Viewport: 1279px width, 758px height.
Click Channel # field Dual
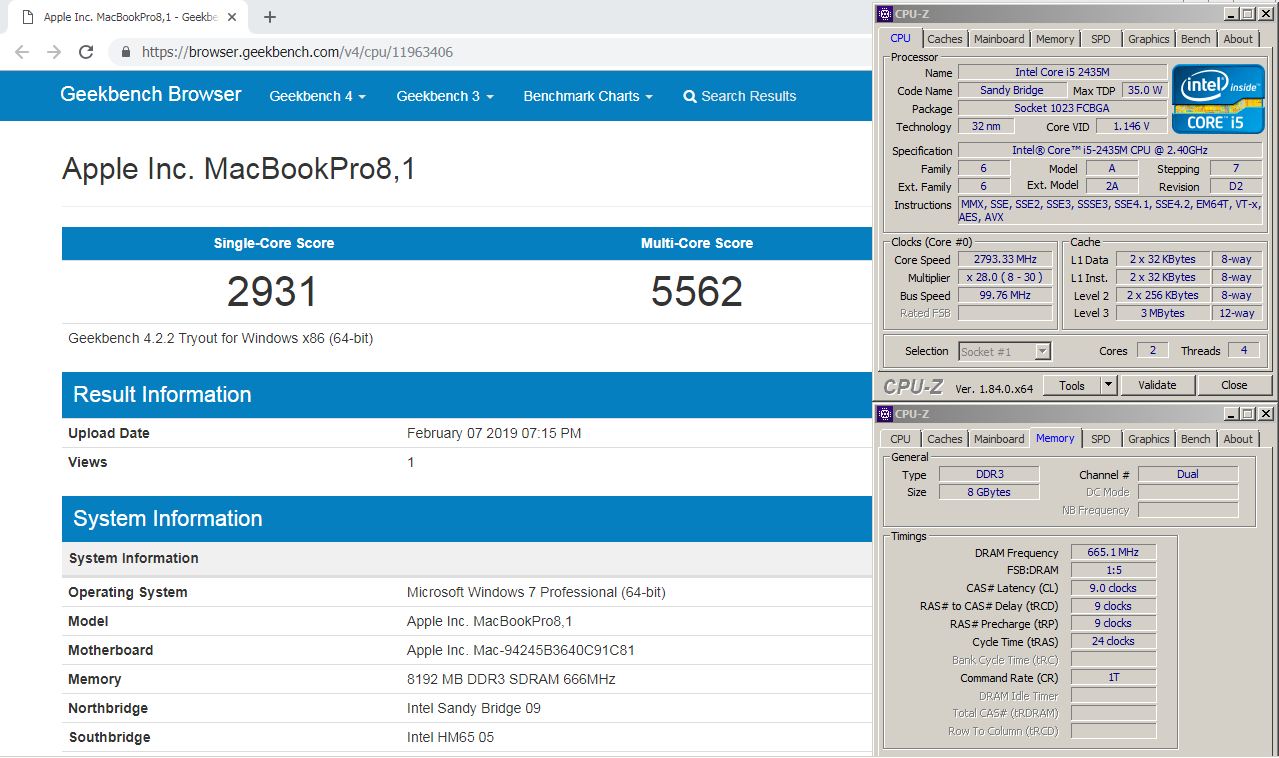coord(1188,474)
